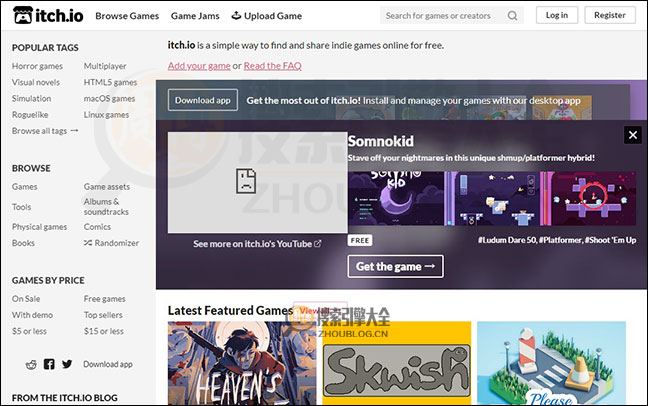Open Game Jams in top navigation

click(195, 16)
